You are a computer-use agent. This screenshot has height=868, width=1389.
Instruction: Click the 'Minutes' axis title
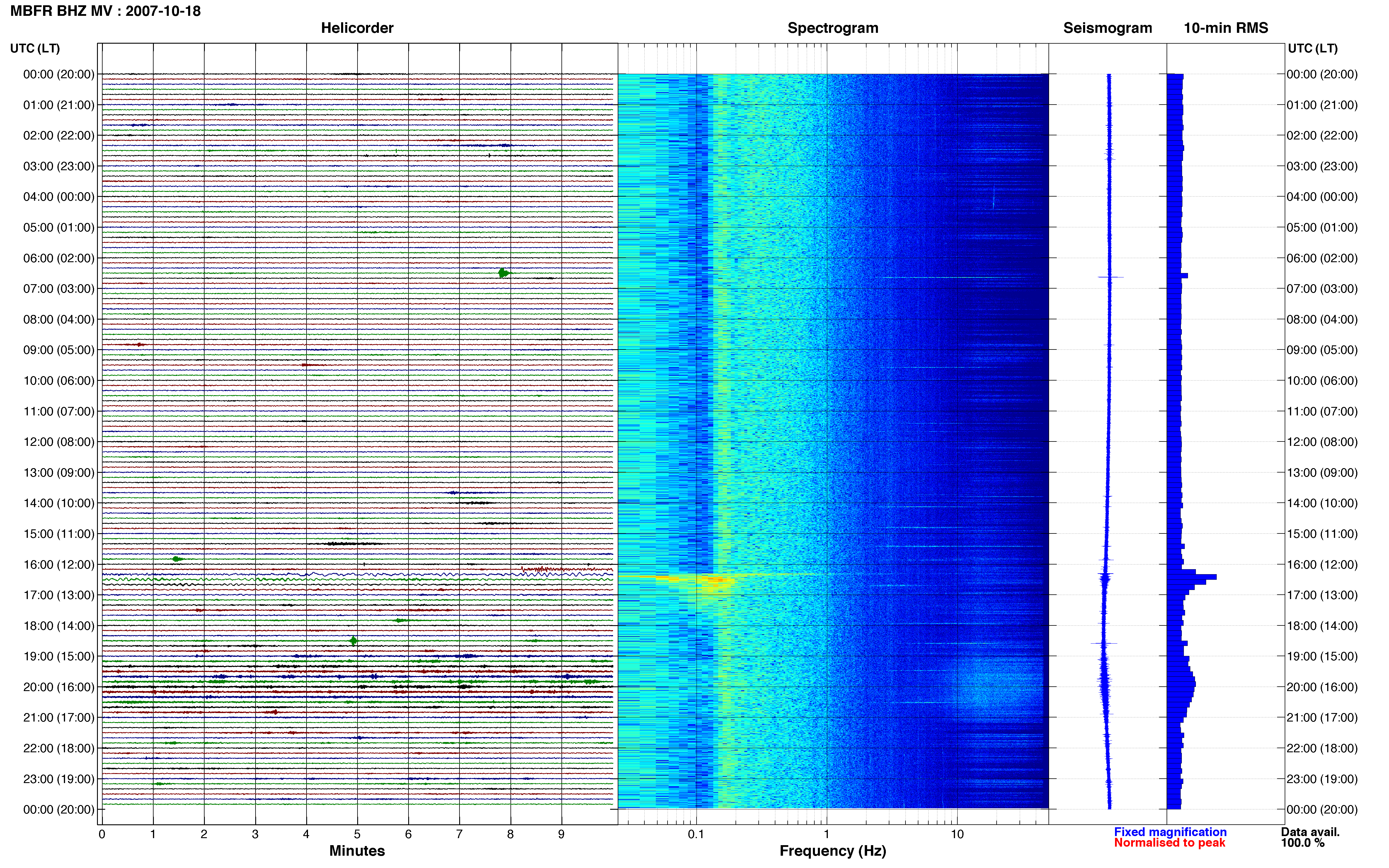coord(357,851)
